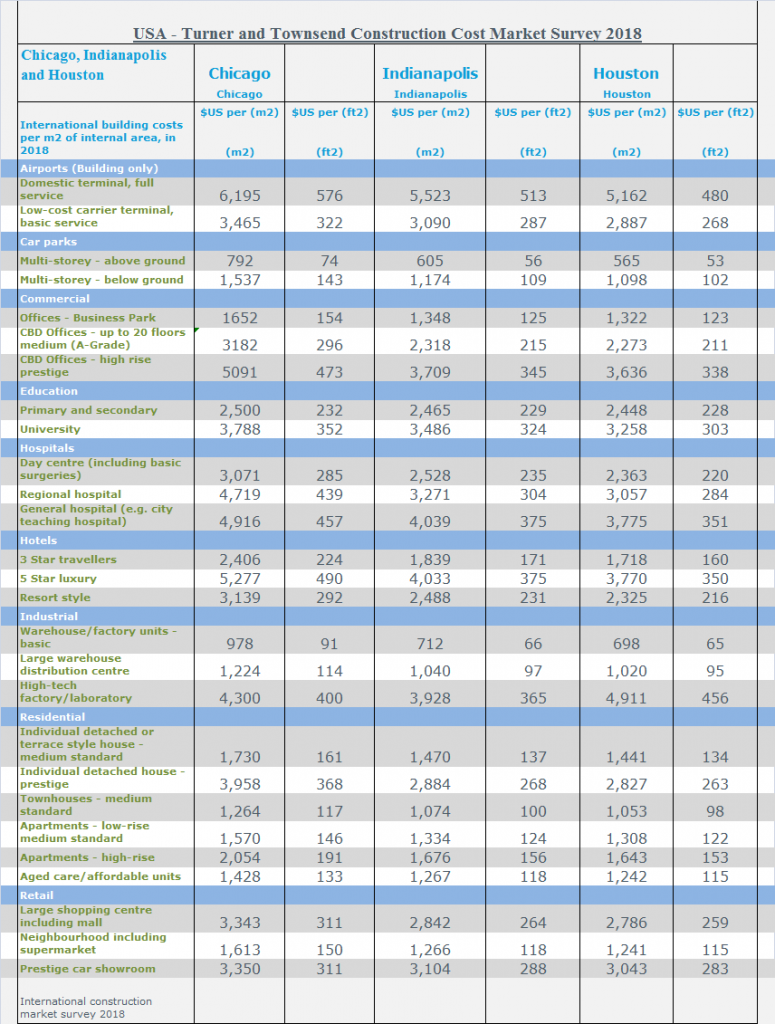Select Chicago prestige detached house value 3,958
The image size is (775, 1024).
click(240, 784)
